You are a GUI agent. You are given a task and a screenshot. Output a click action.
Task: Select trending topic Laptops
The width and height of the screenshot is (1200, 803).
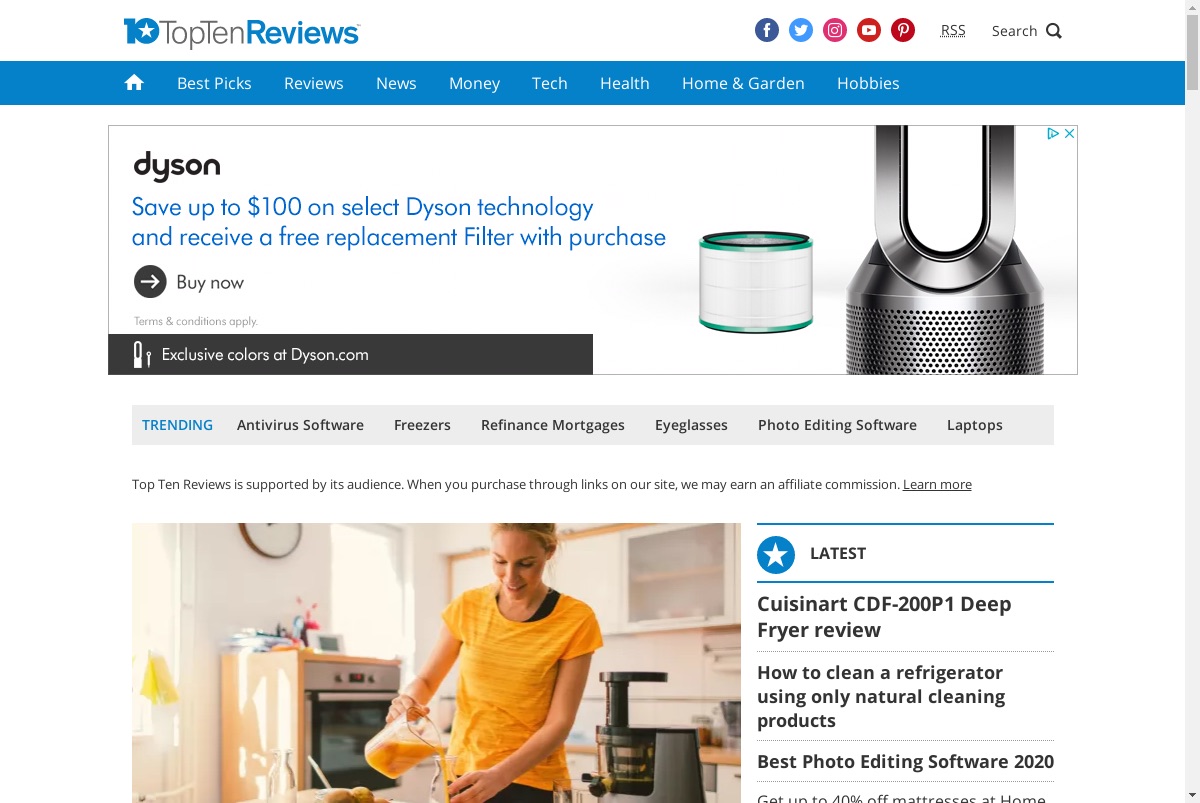(975, 425)
